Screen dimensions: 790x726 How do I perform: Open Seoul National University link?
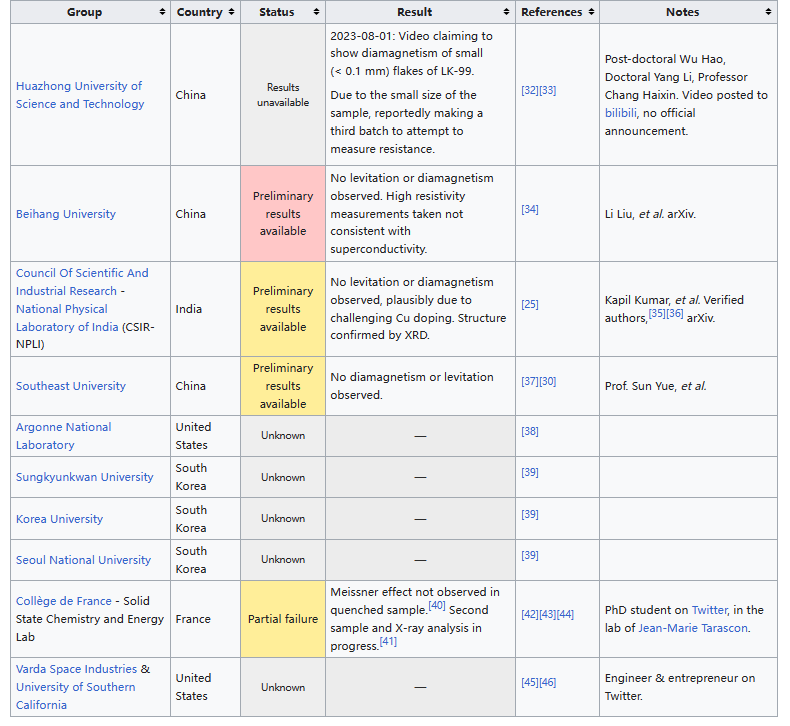83,560
